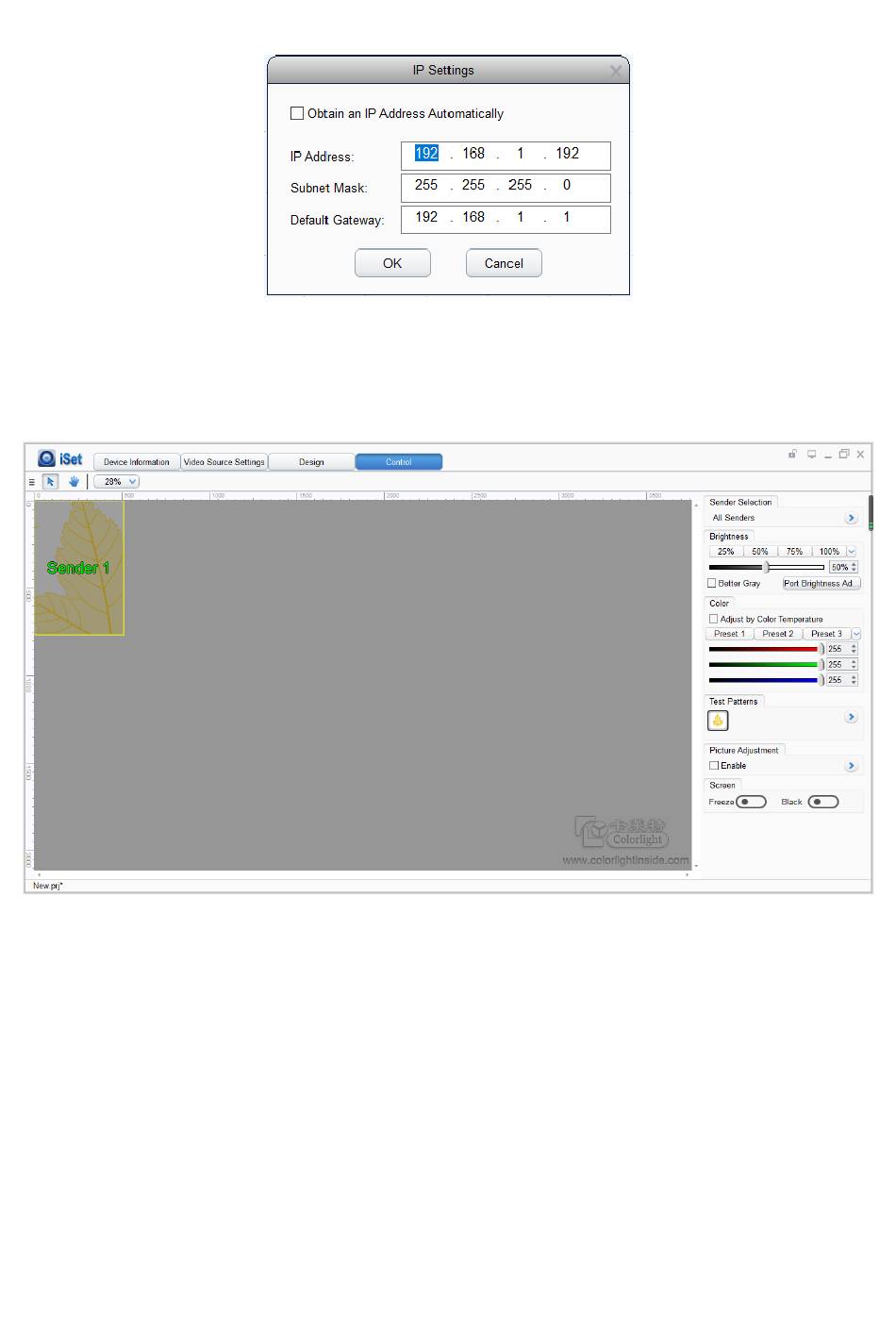Switch to the Device Information tab
Screen dimensions: 896x1328
[137, 462]
